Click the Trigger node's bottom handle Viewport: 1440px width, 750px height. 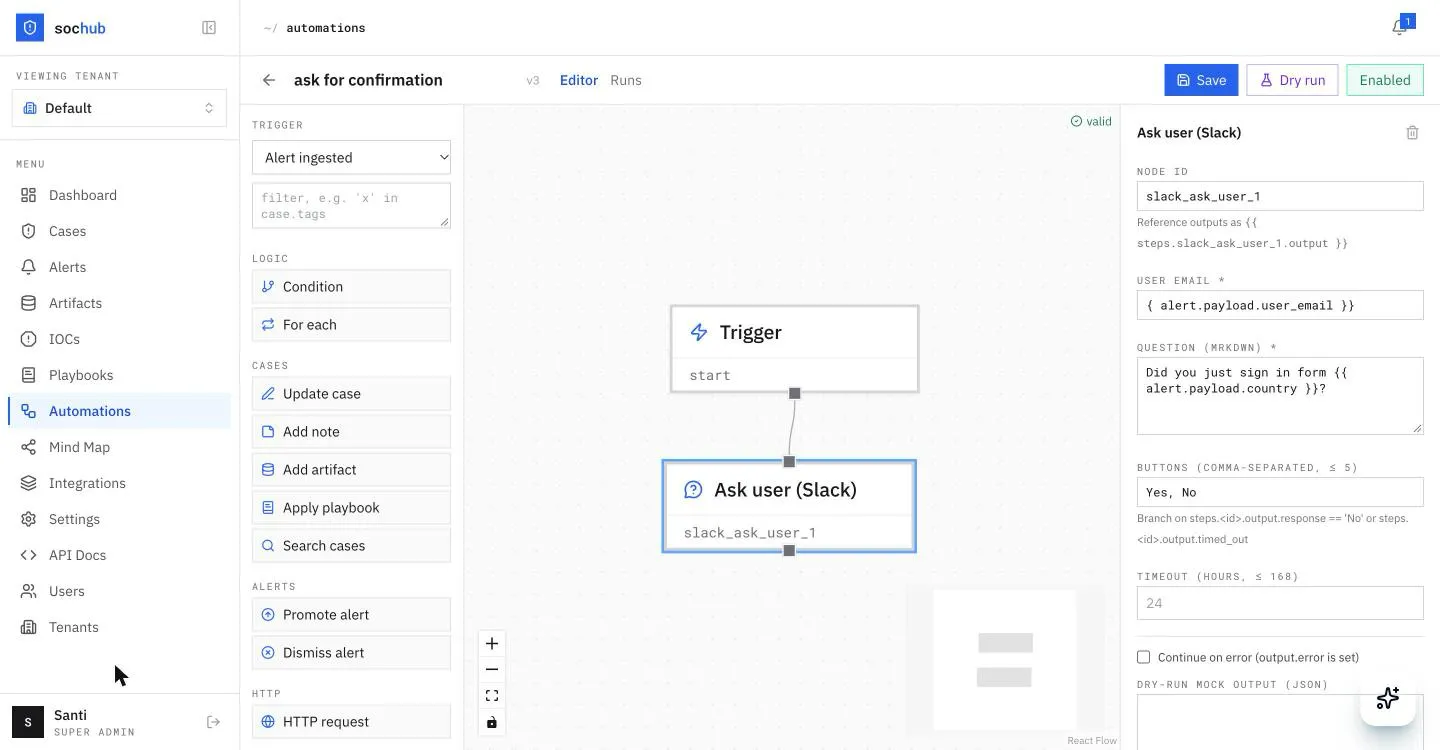[x=794, y=393]
